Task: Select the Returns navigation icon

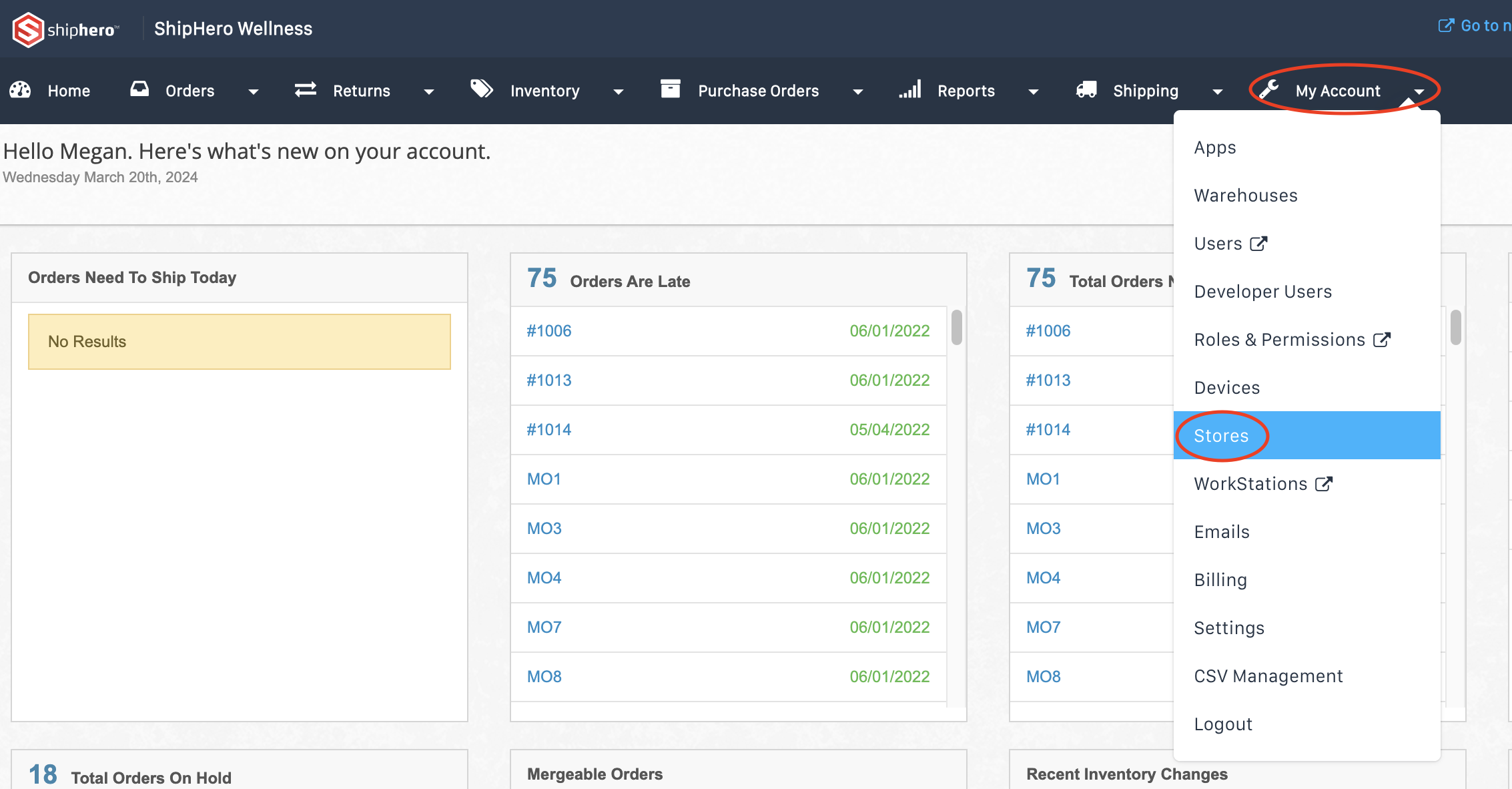Action: pos(307,90)
